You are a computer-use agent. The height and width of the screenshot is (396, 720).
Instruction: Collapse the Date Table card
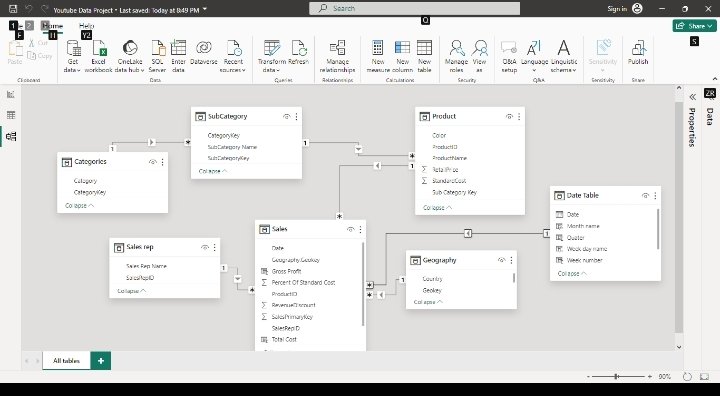(x=572, y=273)
